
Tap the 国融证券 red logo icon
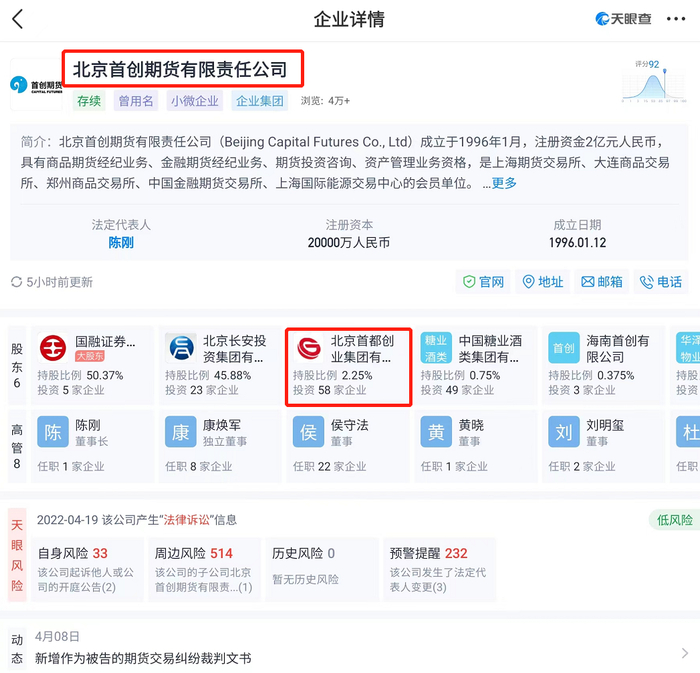coord(53,348)
